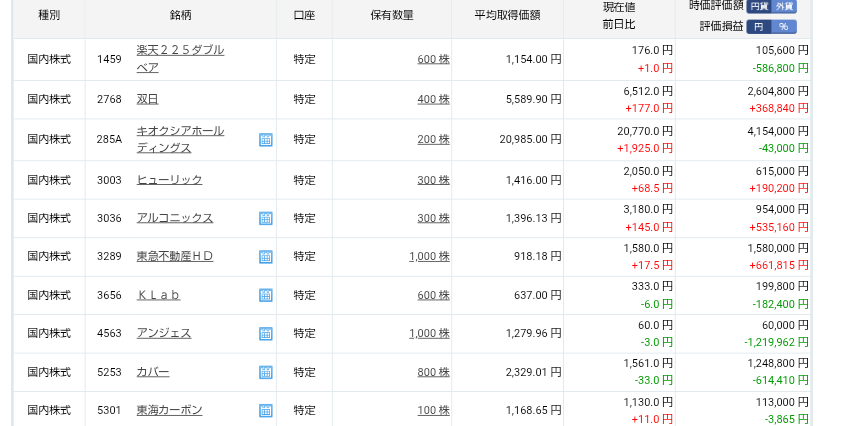Open the 双日 stock link

click(147, 99)
